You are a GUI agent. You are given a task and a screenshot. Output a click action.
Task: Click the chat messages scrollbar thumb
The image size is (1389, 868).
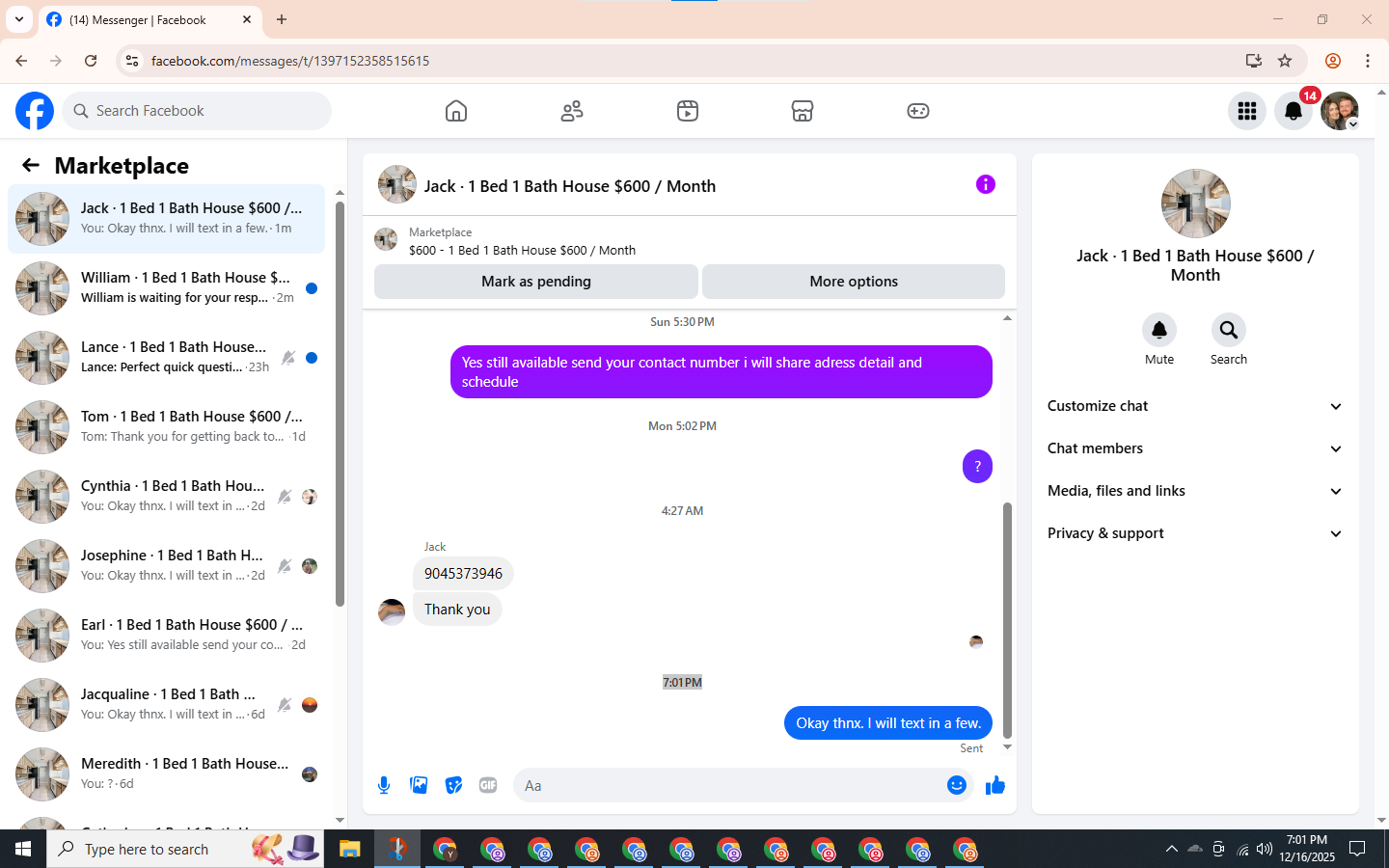[1007, 619]
